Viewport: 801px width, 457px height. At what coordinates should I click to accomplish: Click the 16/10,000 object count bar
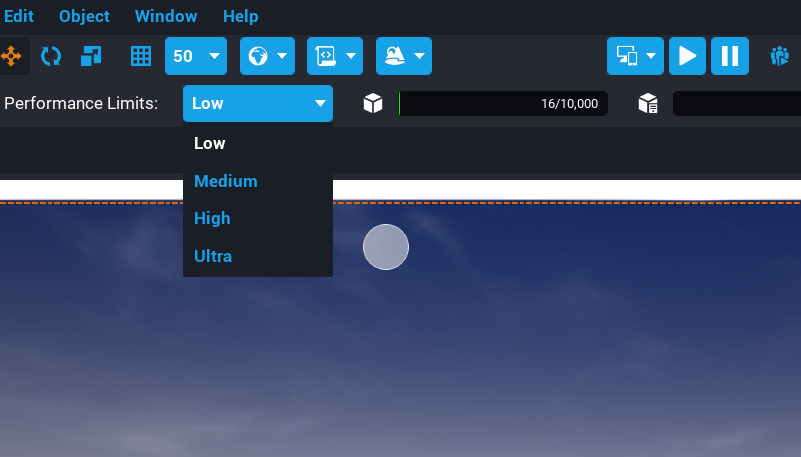[503, 104]
